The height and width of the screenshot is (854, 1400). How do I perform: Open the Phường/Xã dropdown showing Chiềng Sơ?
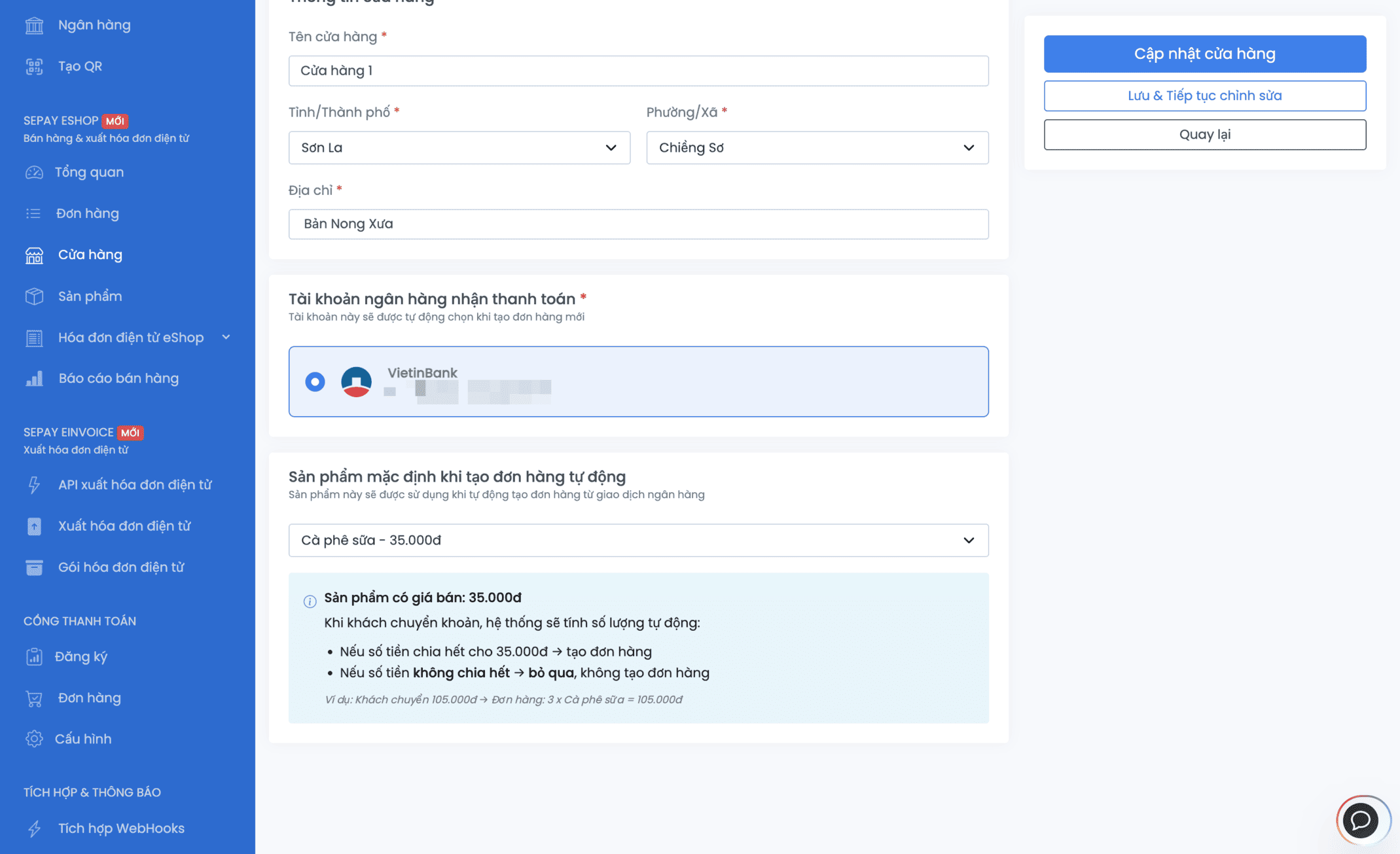tap(817, 148)
